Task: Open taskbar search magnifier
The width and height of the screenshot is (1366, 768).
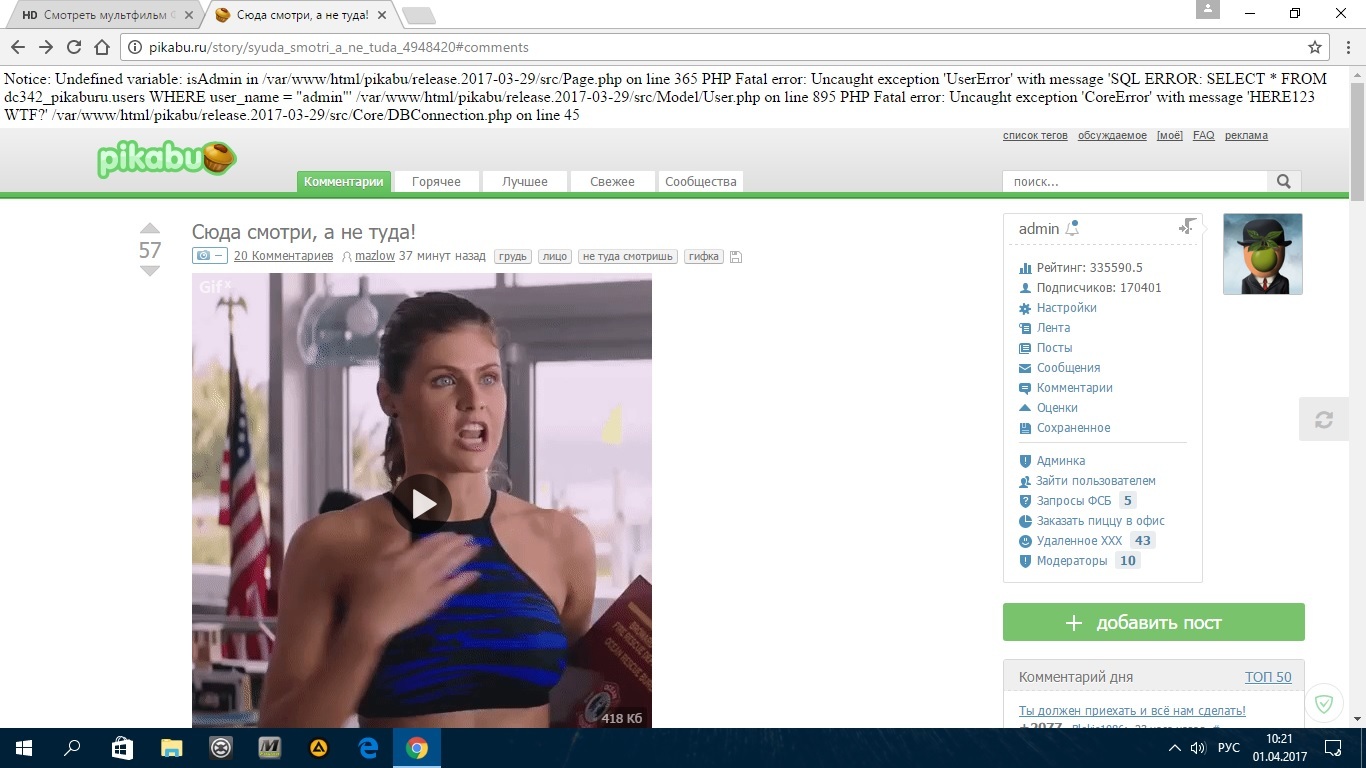Action: click(72, 747)
